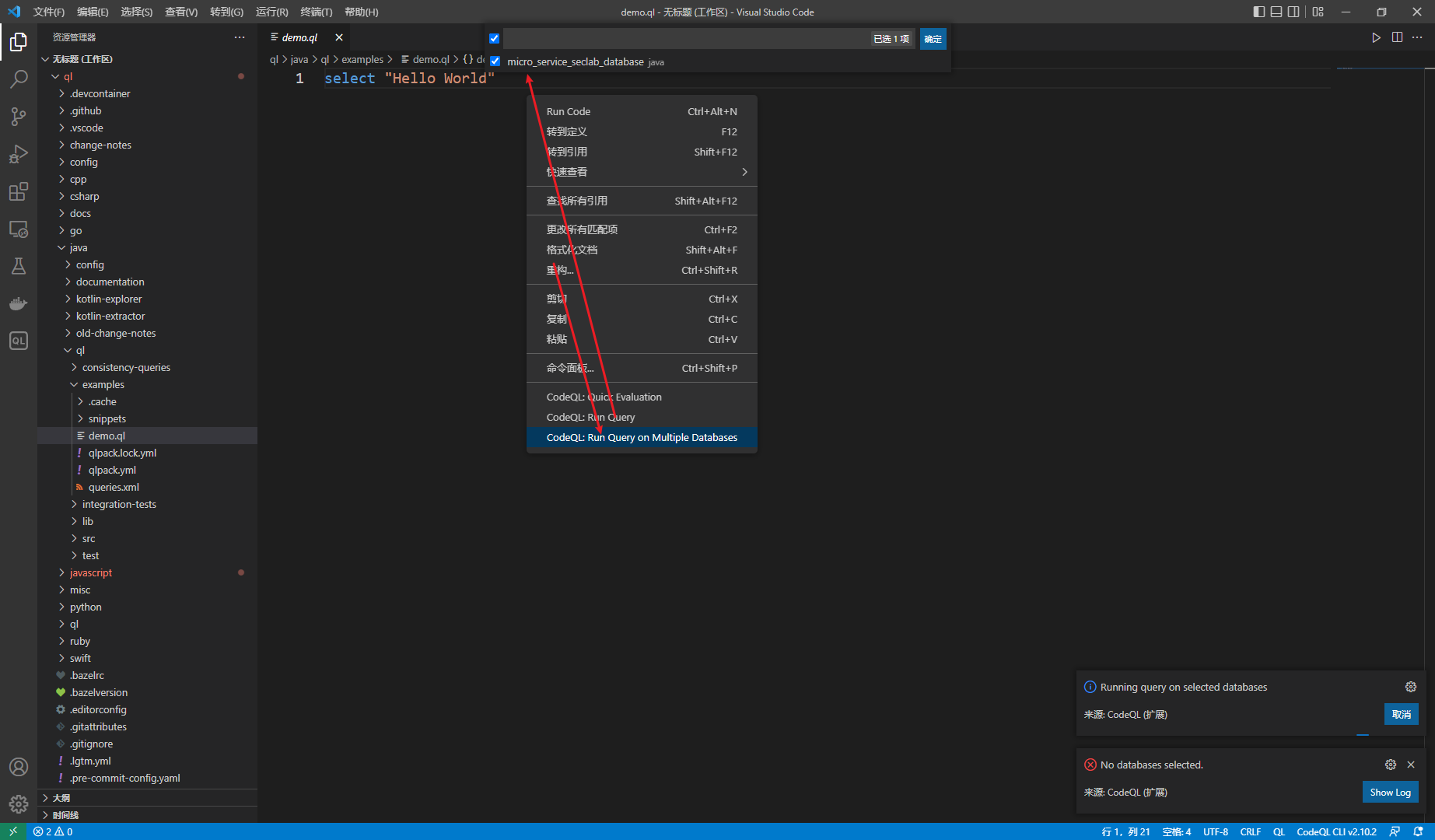
Task: Click the Show Log button
Action: [x=1390, y=792]
